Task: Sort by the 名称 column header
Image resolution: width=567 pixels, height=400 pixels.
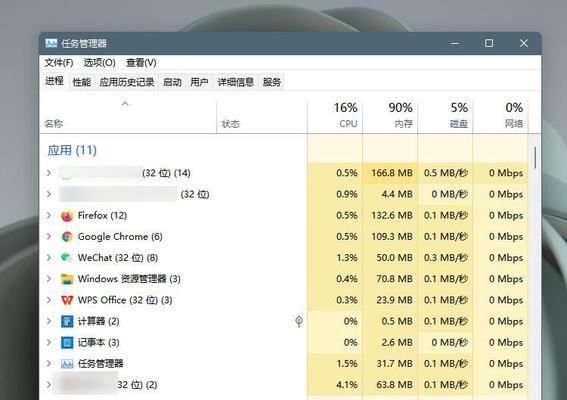Action: coord(128,116)
